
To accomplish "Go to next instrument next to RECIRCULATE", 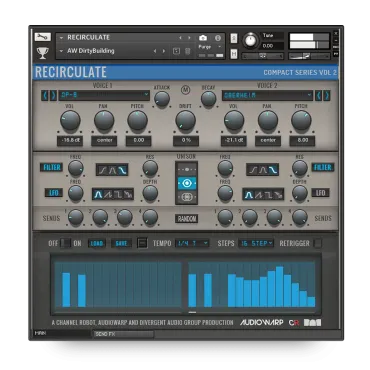I will pyautogui.click(x=189, y=38).
